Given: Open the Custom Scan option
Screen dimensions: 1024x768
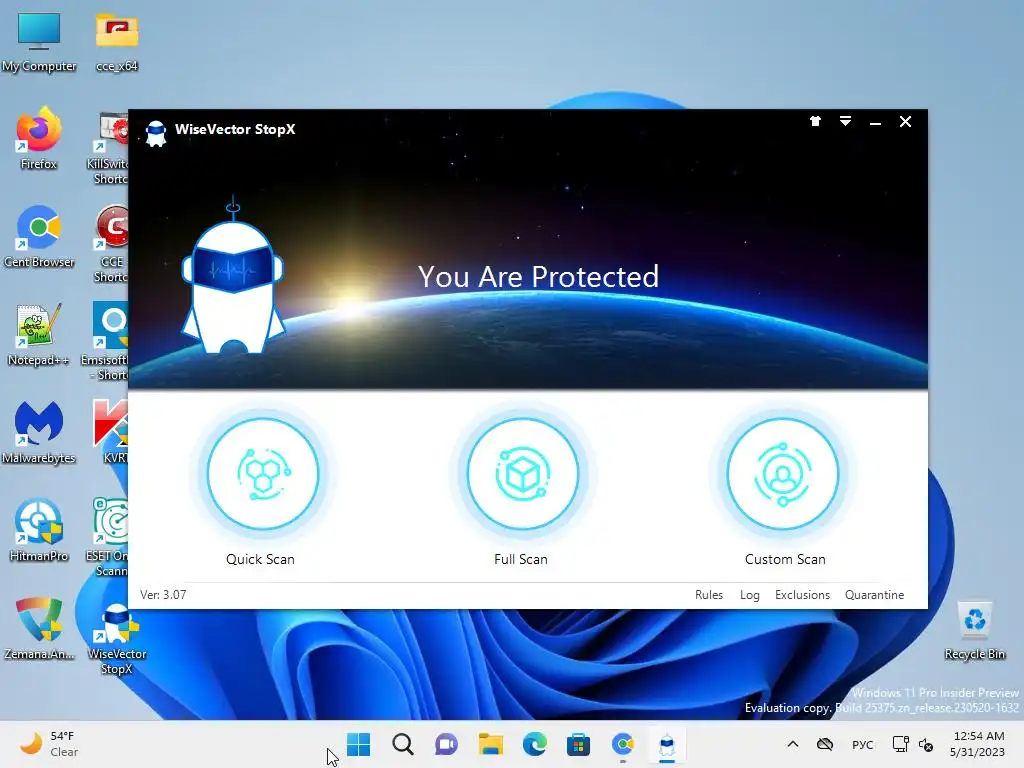Looking at the screenshot, I should pos(782,473).
